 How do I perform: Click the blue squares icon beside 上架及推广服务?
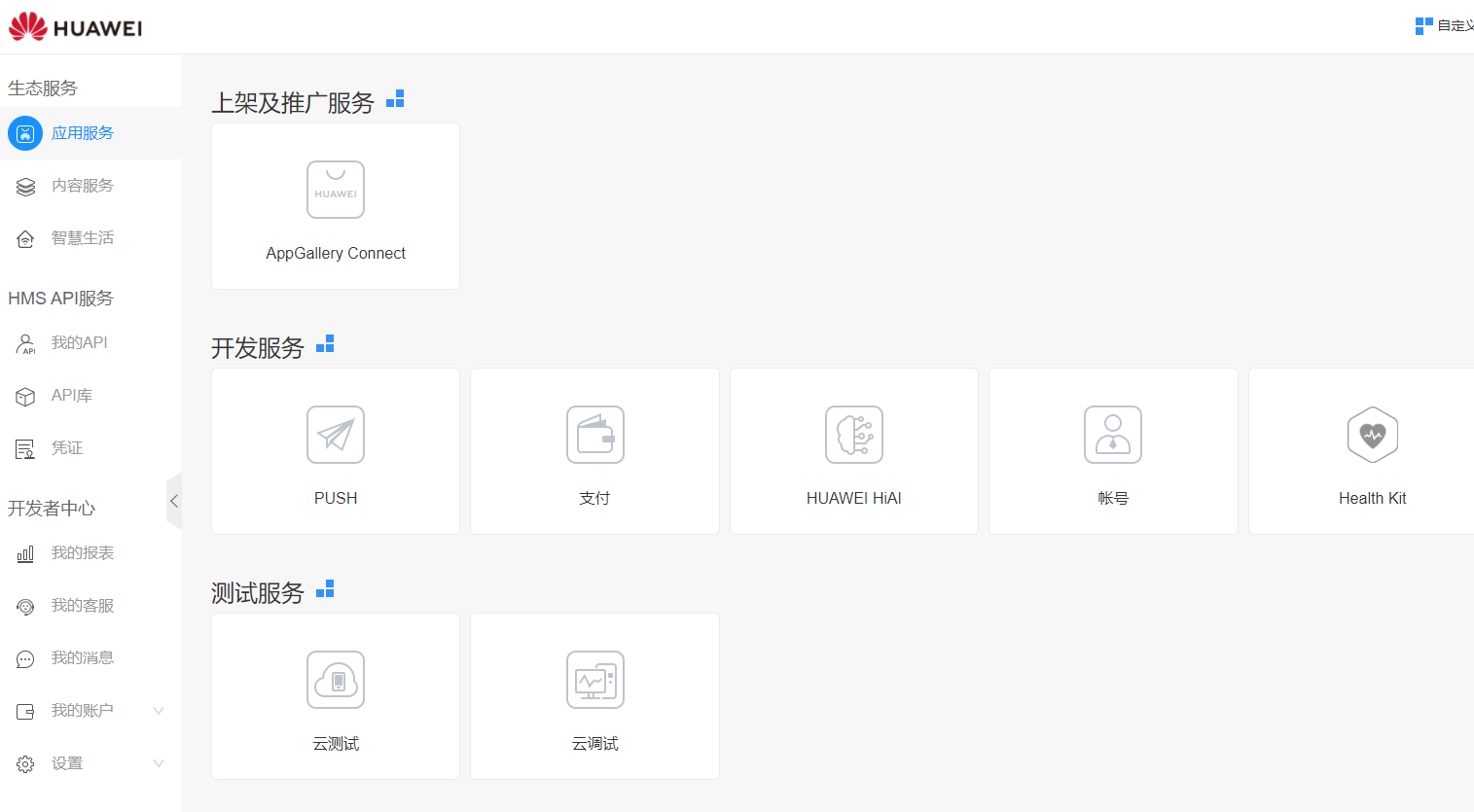[395, 99]
